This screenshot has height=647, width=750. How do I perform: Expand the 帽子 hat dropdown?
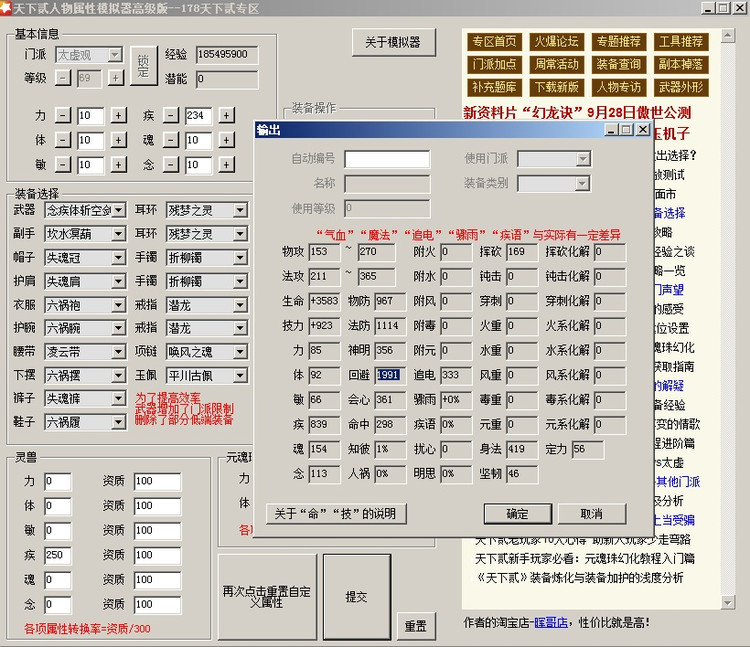point(119,258)
